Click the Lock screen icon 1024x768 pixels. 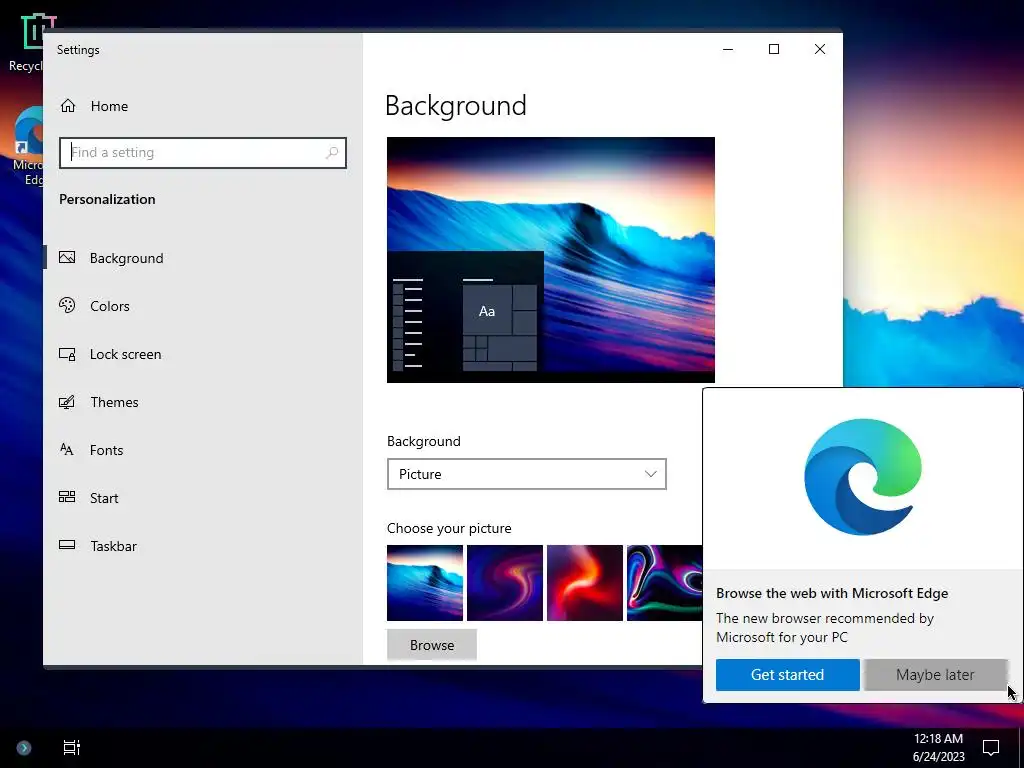click(67, 354)
